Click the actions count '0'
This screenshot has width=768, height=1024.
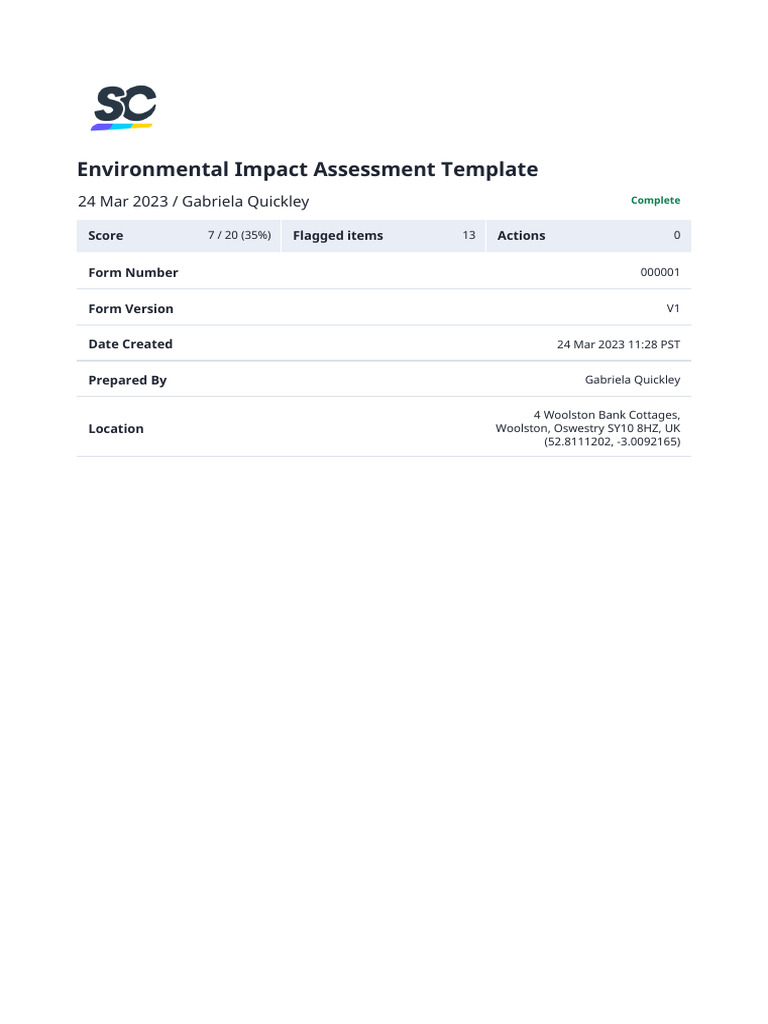tap(677, 235)
